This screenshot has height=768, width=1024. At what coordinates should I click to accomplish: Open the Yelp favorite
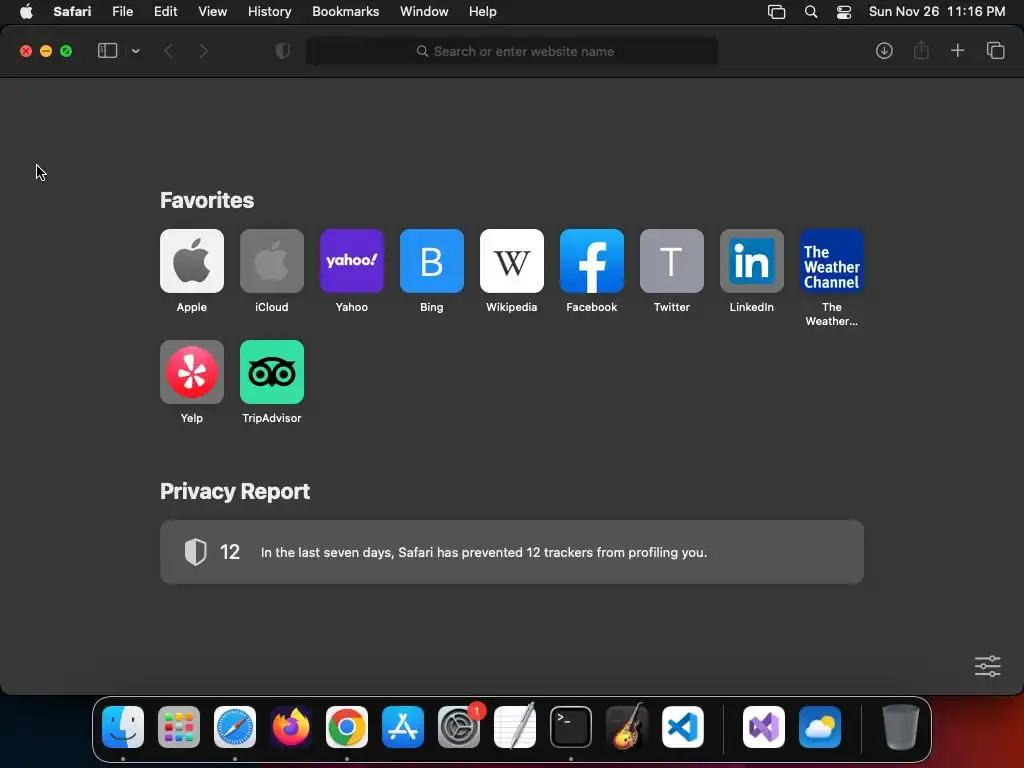pos(191,372)
